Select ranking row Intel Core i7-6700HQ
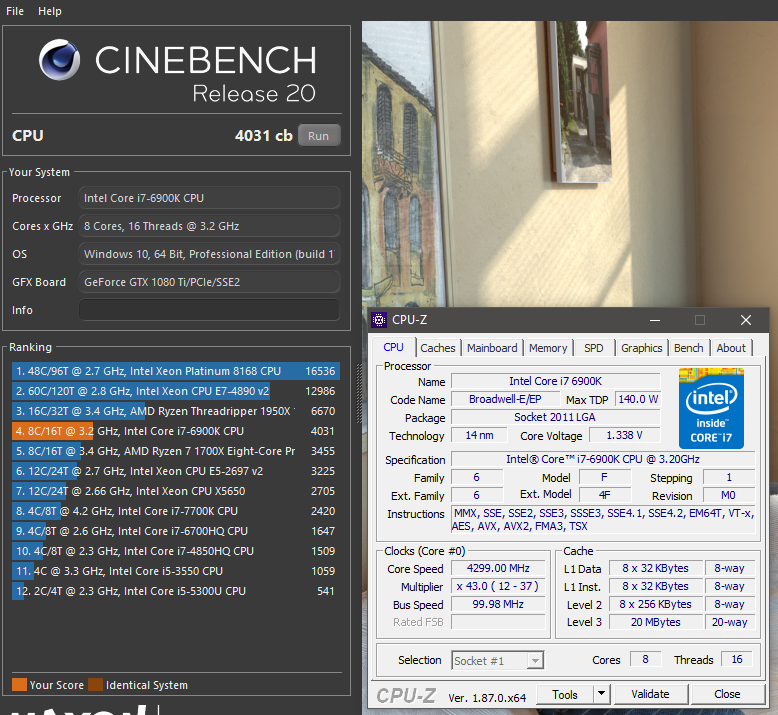This screenshot has height=715, width=778. pos(176,531)
